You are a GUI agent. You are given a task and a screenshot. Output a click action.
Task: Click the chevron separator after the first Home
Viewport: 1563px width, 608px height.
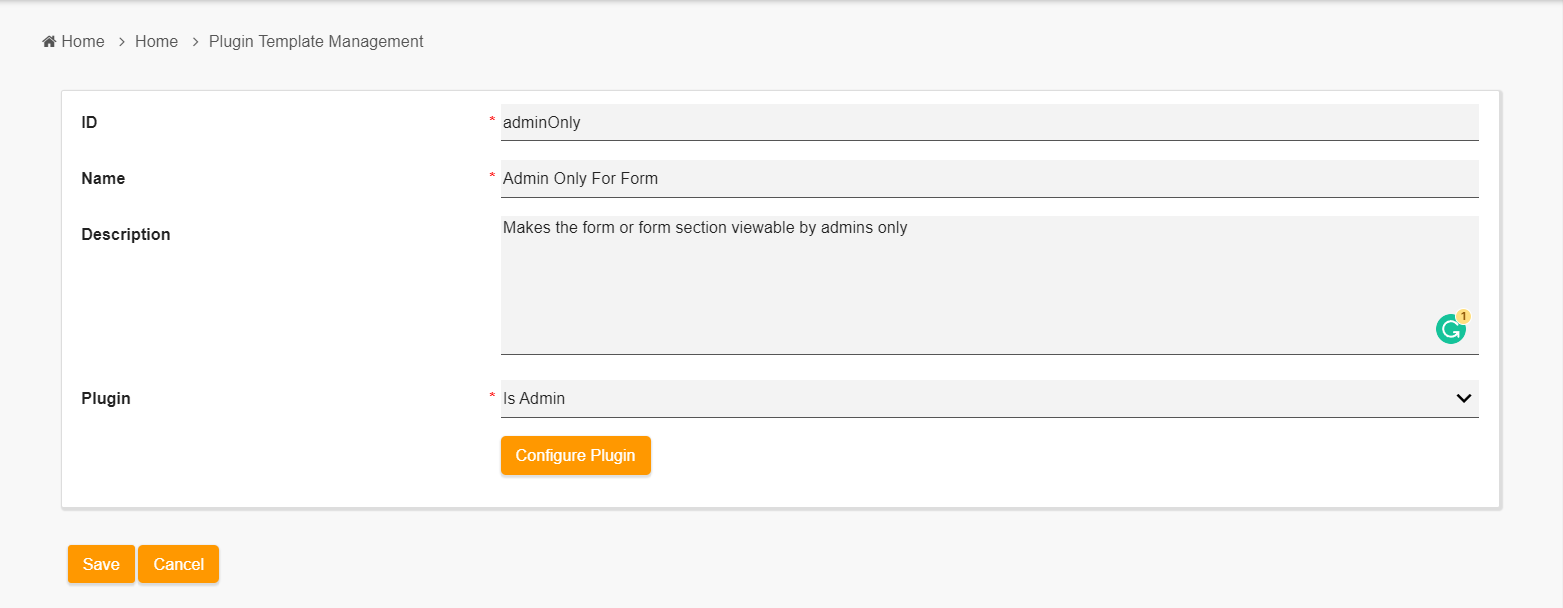pyautogui.click(x=121, y=42)
